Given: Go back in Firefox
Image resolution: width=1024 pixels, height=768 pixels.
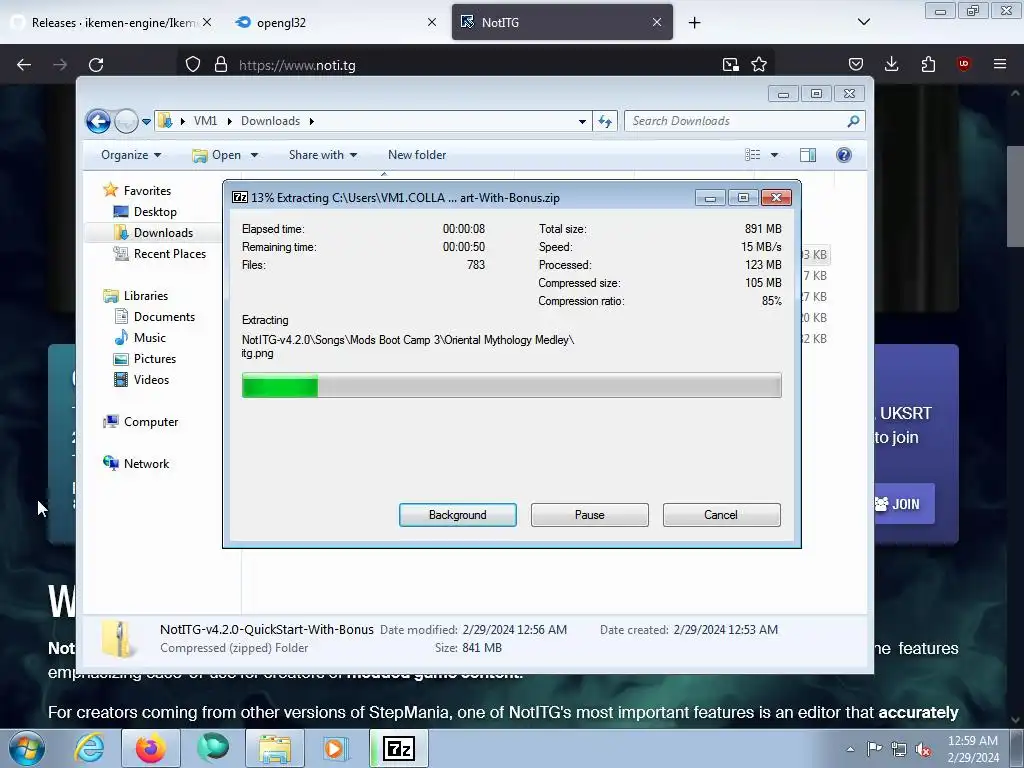Looking at the screenshot, I should pyautogui.click(x=24, y=65).
